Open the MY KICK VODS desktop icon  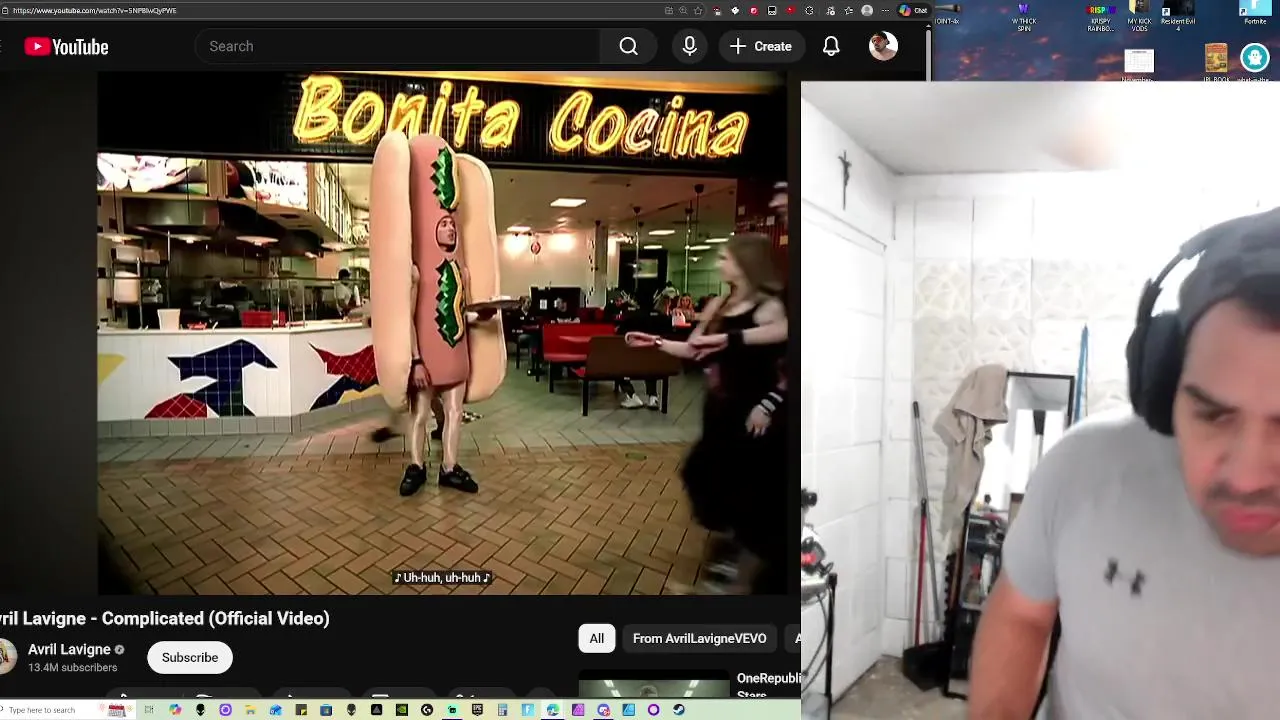coord(1140,16)
